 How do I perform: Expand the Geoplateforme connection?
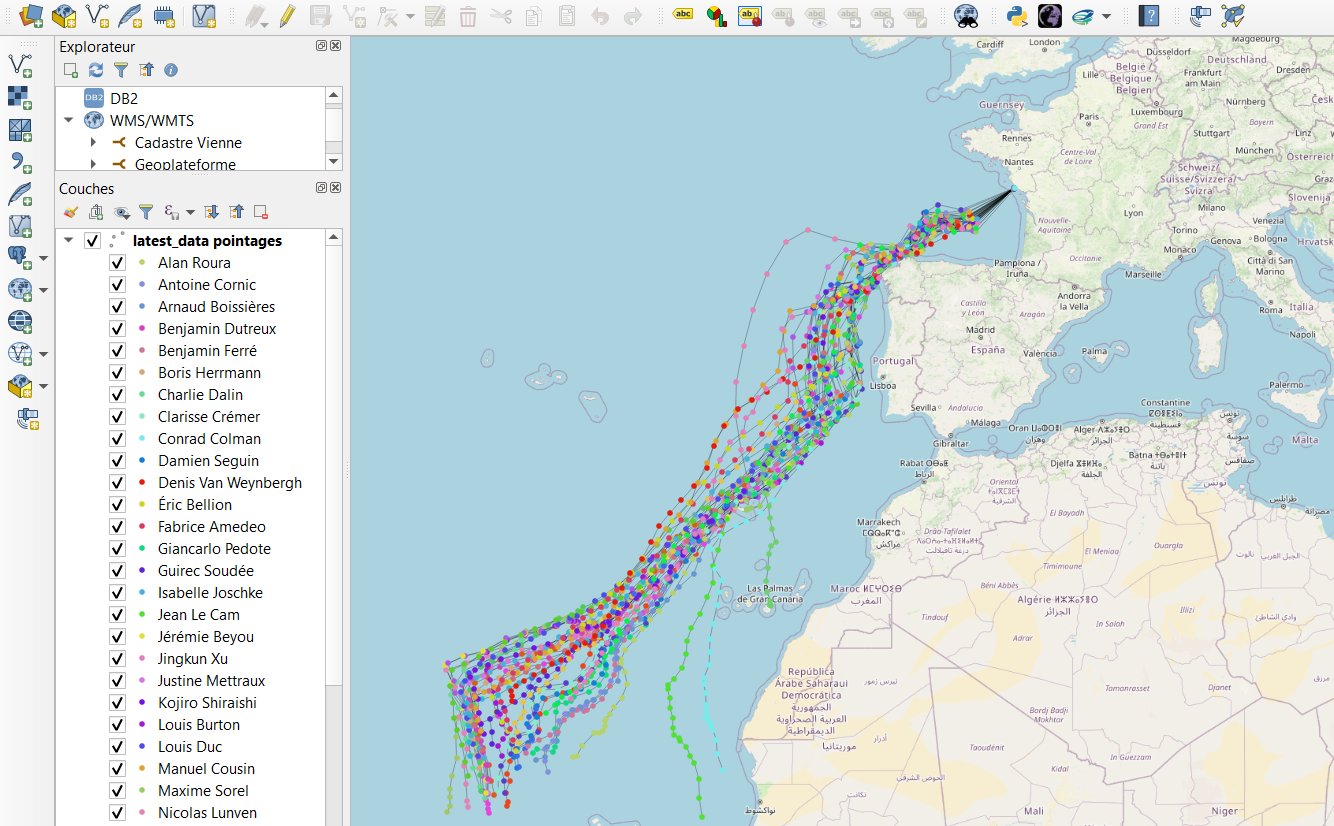93,164
